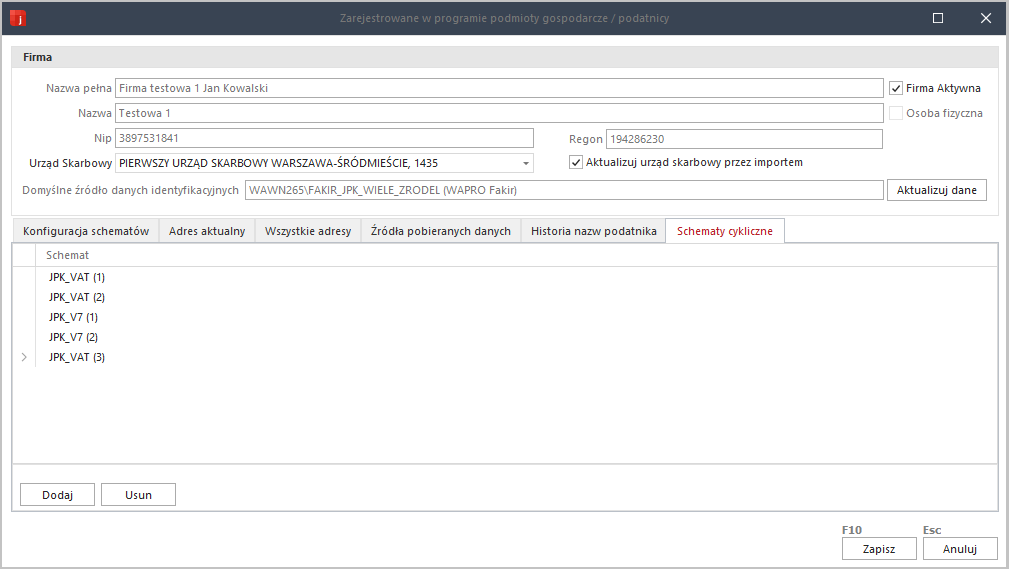The height and width of the screenshot is (569, 1009).
Task: Toggle the Osoba fizyczna checkbox
Action: (896, 113)
